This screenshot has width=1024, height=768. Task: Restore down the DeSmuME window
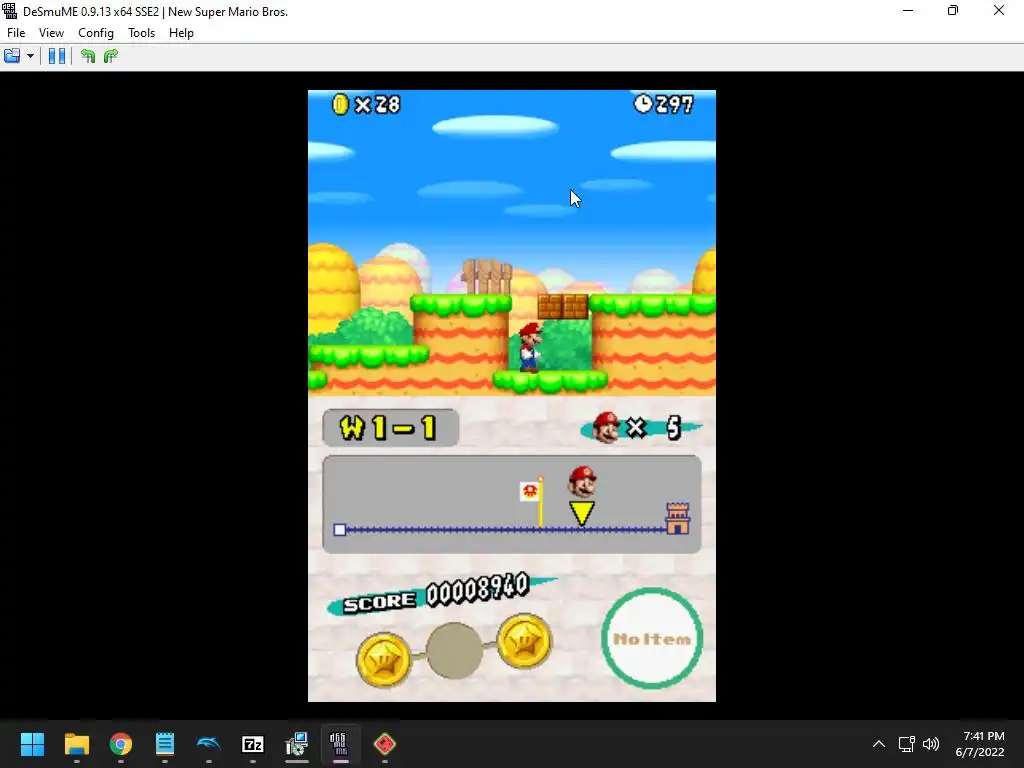tap(953, 10)
